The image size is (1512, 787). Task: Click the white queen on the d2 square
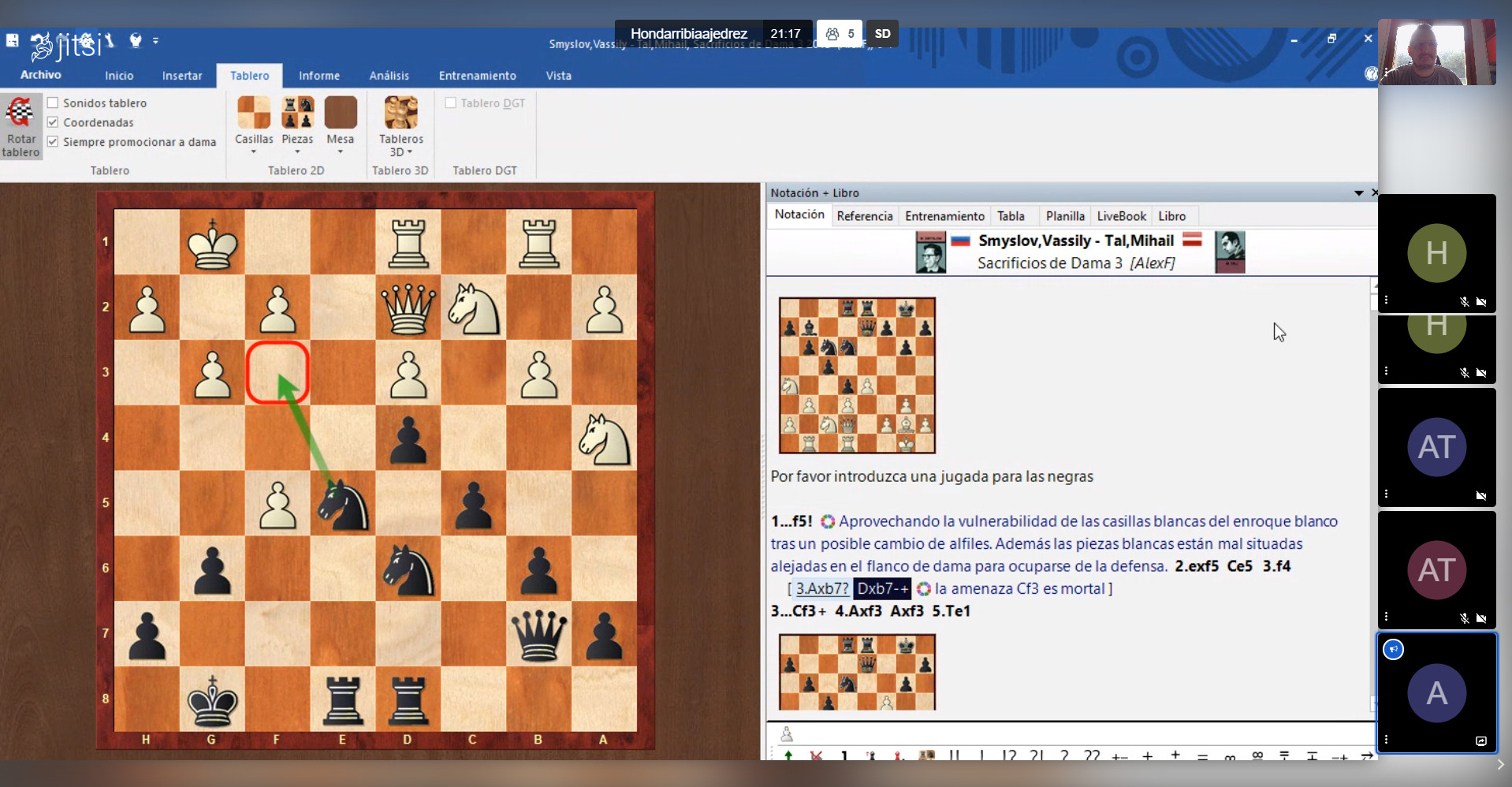click(408, 308)
